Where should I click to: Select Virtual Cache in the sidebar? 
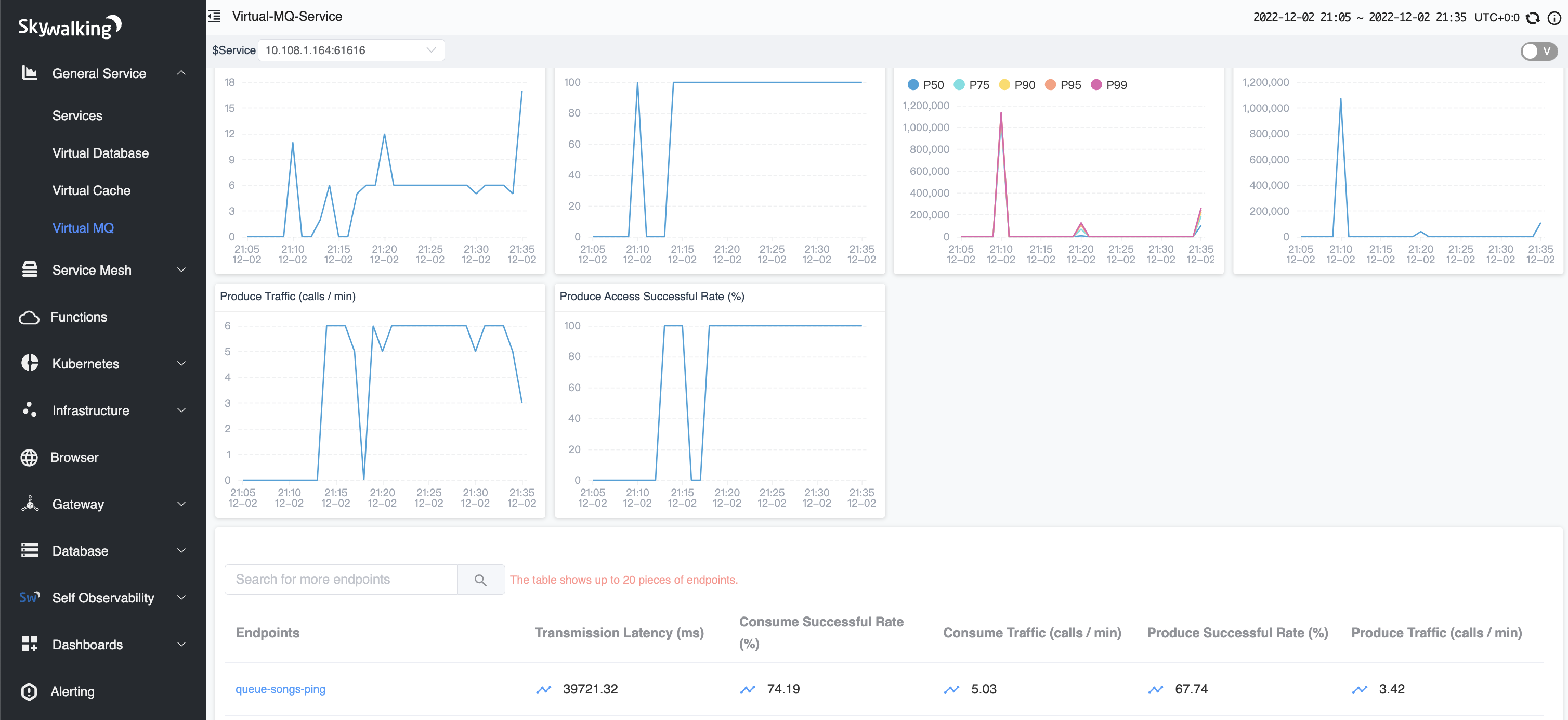92,190
